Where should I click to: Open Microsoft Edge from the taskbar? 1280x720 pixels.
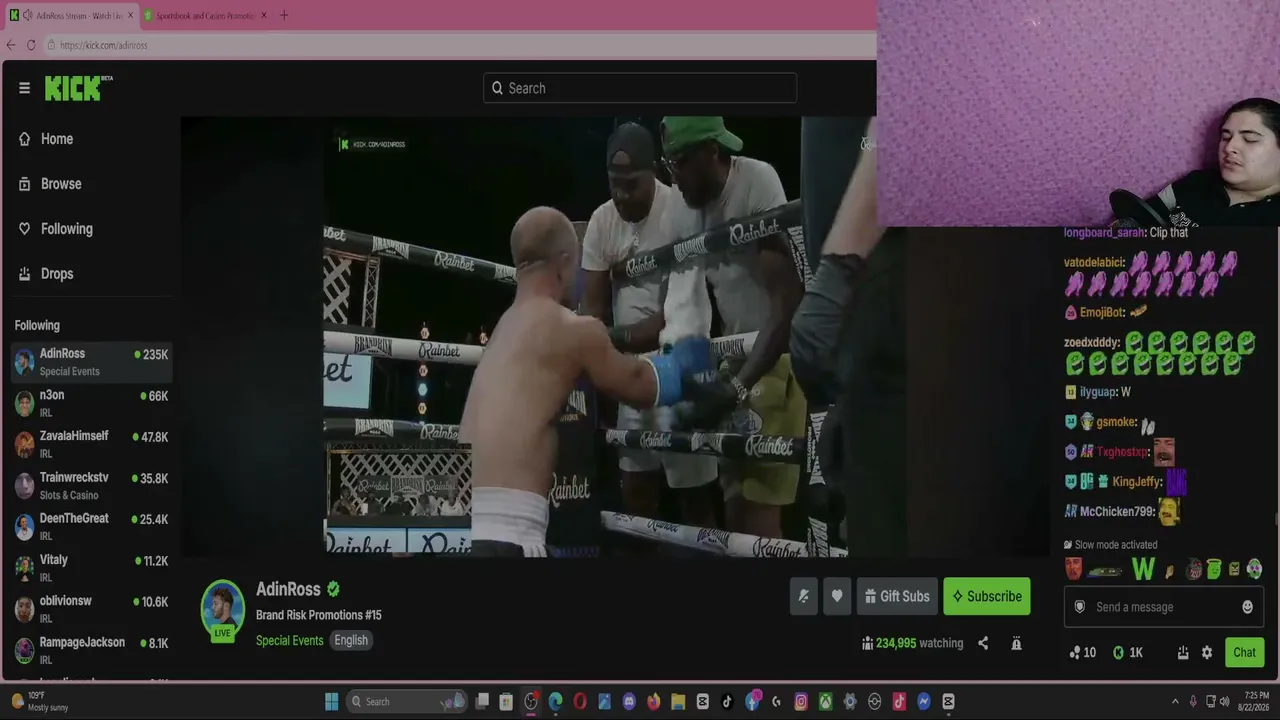[555, 701]
